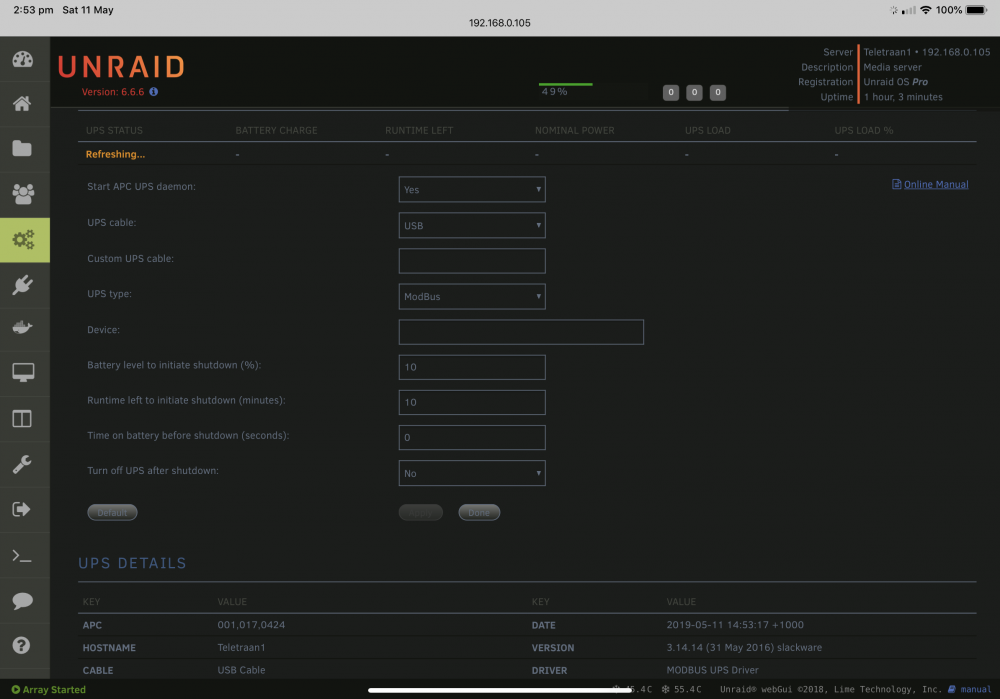Click the Time on battery before shutdown field
The height and width of the screenshot is (699, 1000).
[472, 438]
